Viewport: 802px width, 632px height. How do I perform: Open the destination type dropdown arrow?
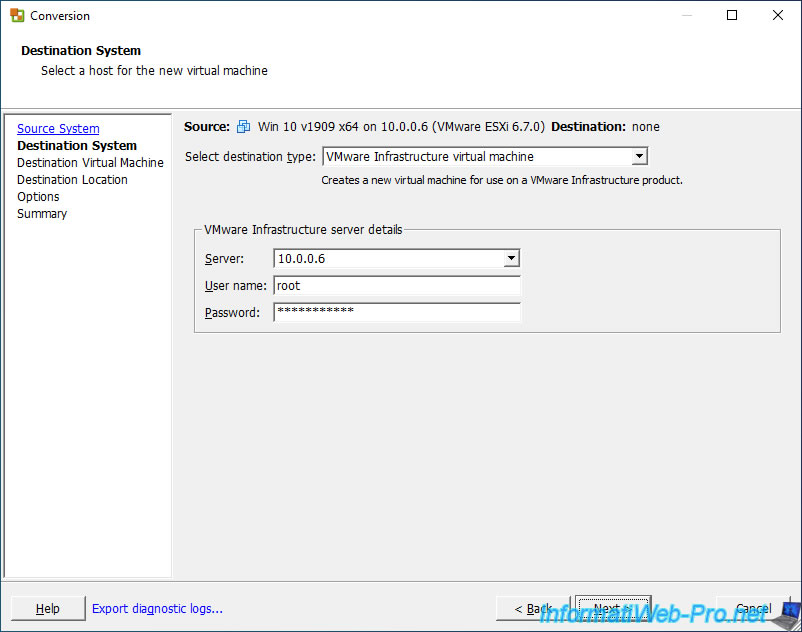point(639,156)
